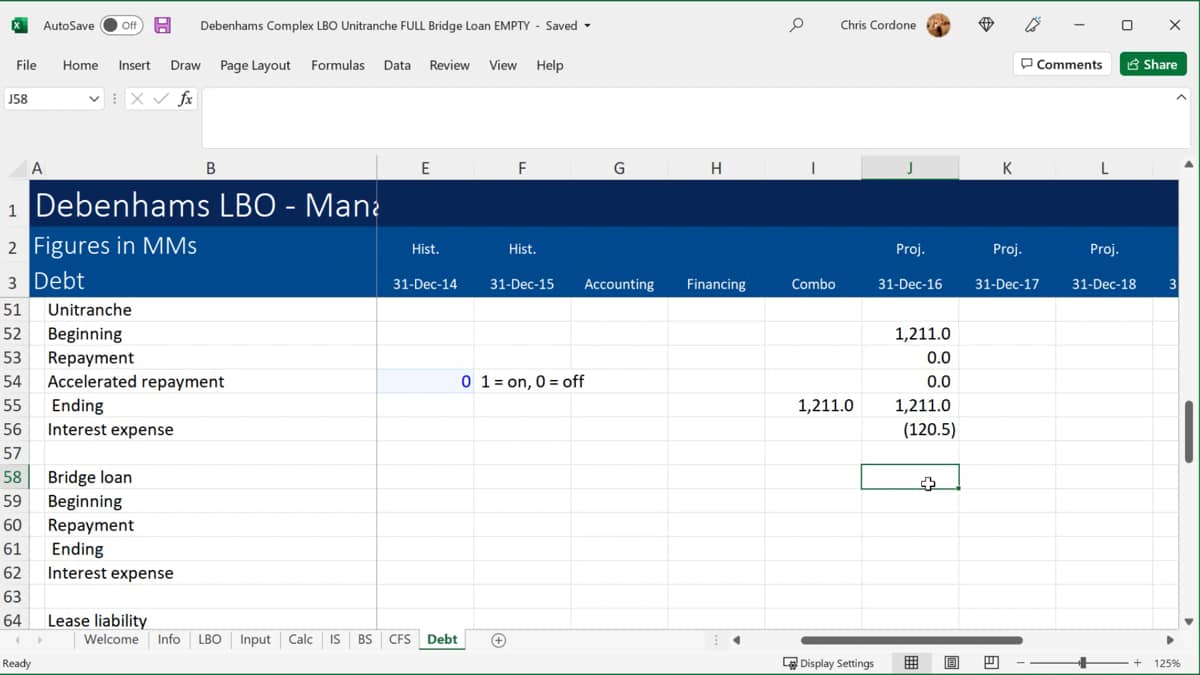Viewport: 1200px width, 675px height.
Task: Click the Combo 1,211.0 cell in row 55
Action: point(813,405)
